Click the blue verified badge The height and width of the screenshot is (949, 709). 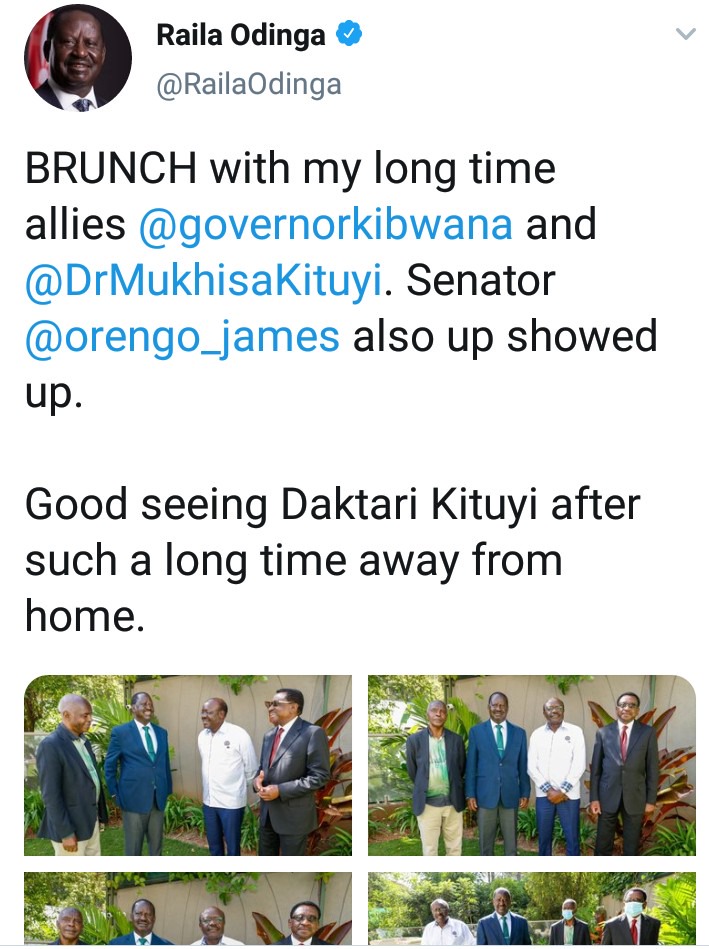pyautogui.click(x=349, y=34)
